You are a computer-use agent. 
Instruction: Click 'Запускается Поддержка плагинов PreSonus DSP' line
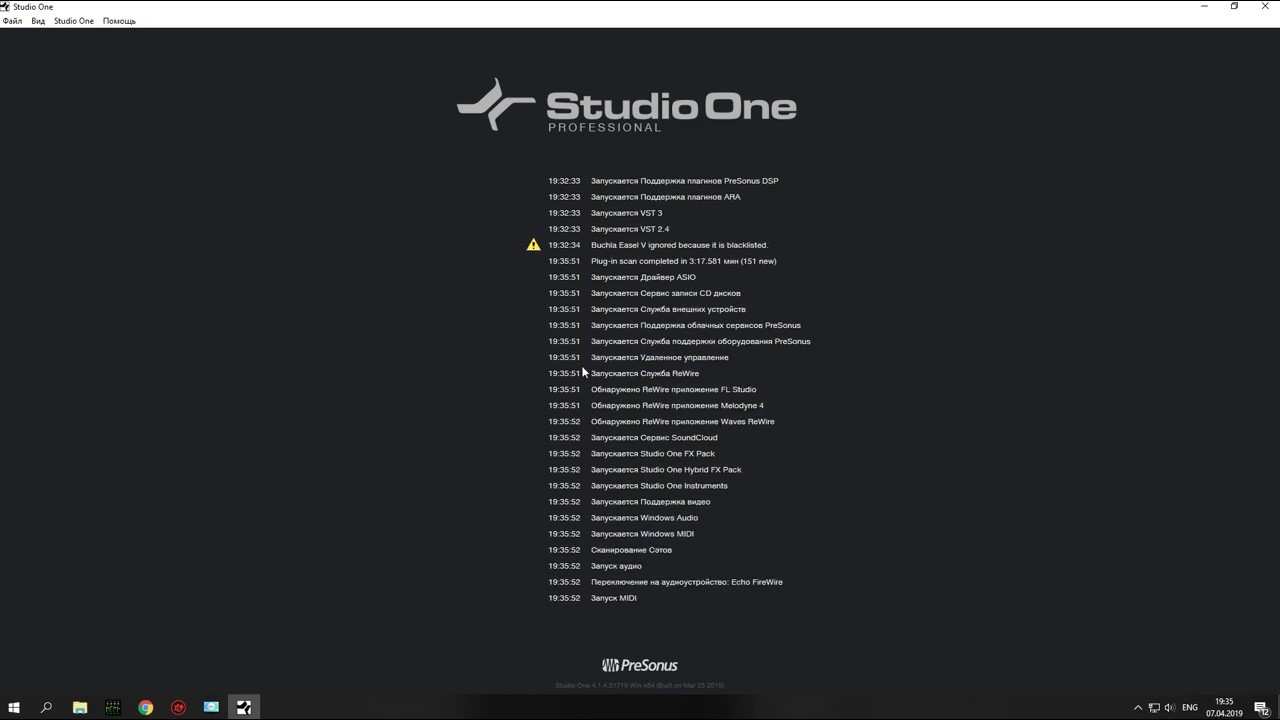click(x=684, y=181)
